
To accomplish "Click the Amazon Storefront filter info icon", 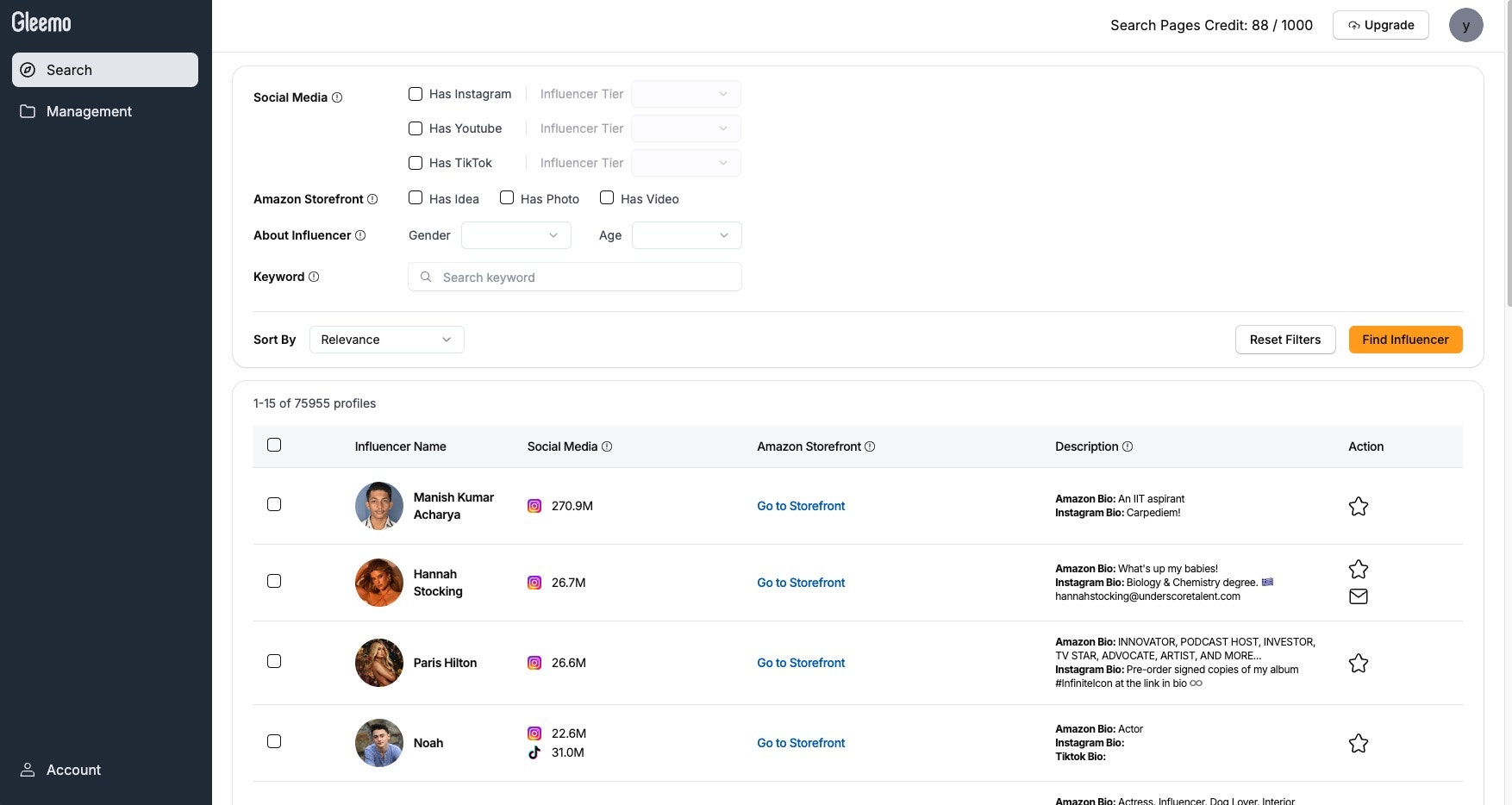I will point(372,199).
